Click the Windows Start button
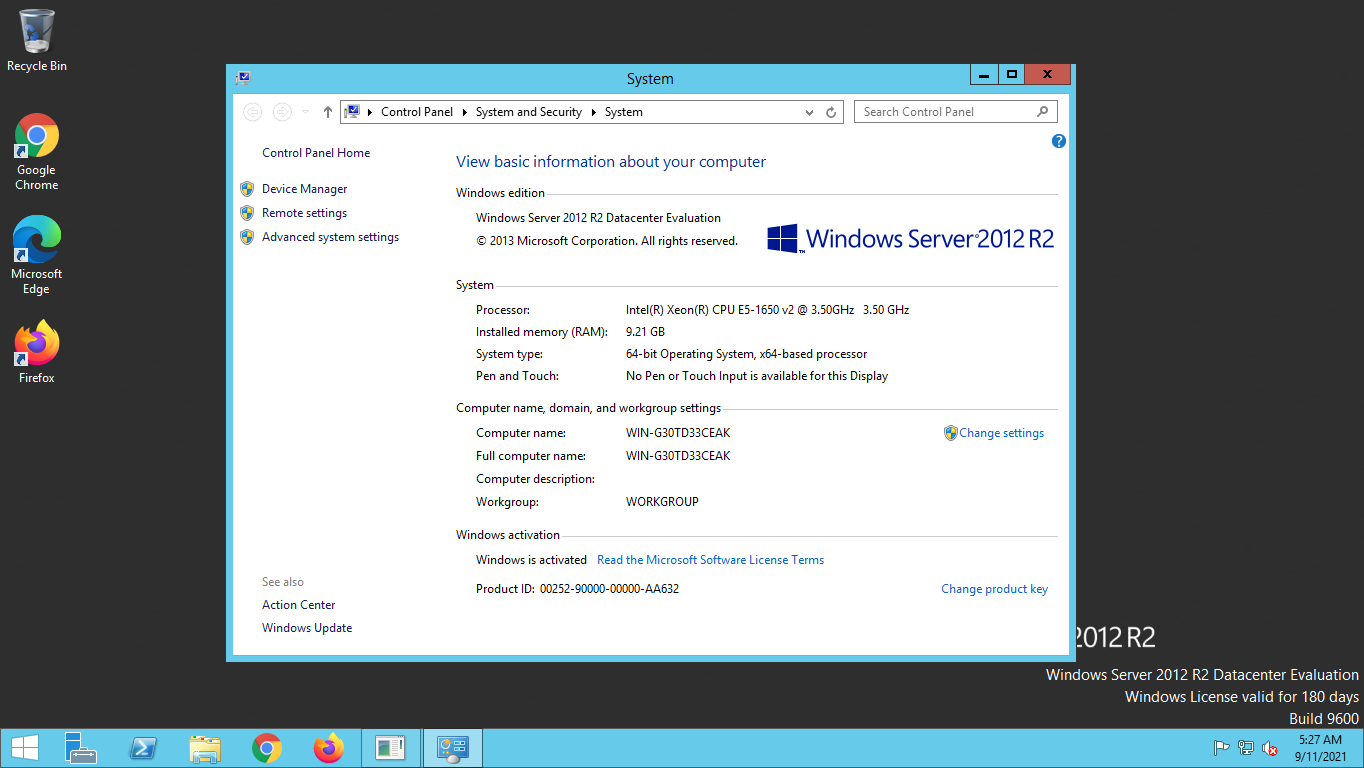Screen dimensions: 1364x768 25,748
